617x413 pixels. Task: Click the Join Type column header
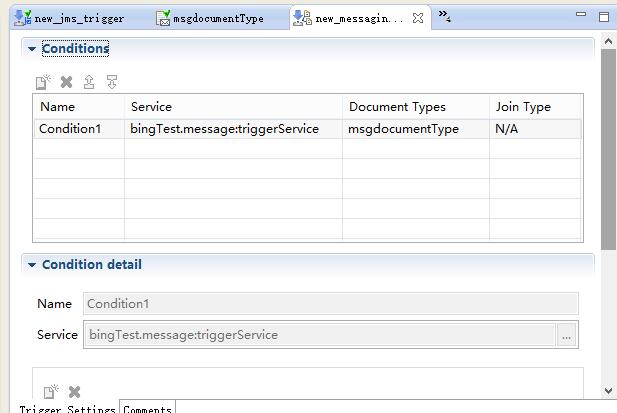coord(523,107)
